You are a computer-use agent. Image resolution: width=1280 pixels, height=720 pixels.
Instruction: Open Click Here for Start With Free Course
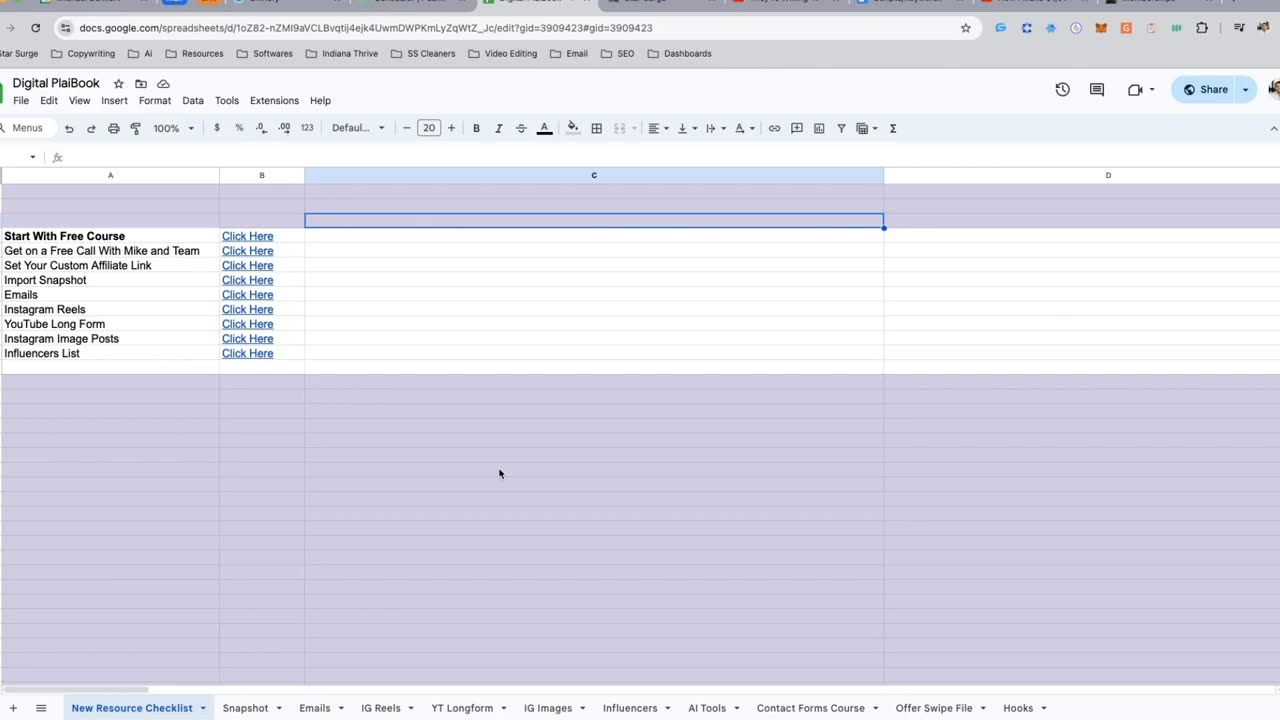pos(247,236)
